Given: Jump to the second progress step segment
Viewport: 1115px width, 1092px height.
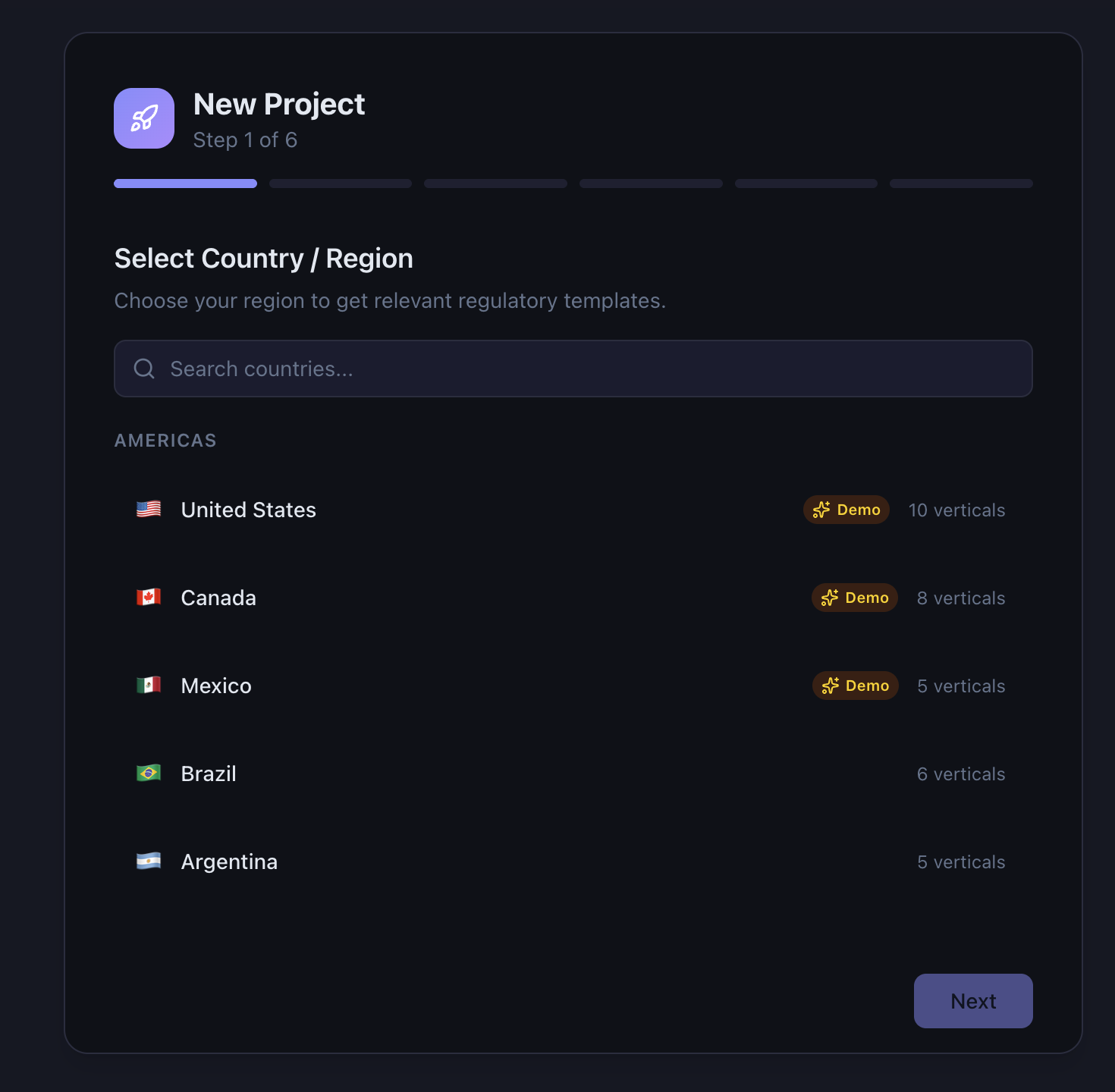Looking at the screenshot, I should coord(341,184).
